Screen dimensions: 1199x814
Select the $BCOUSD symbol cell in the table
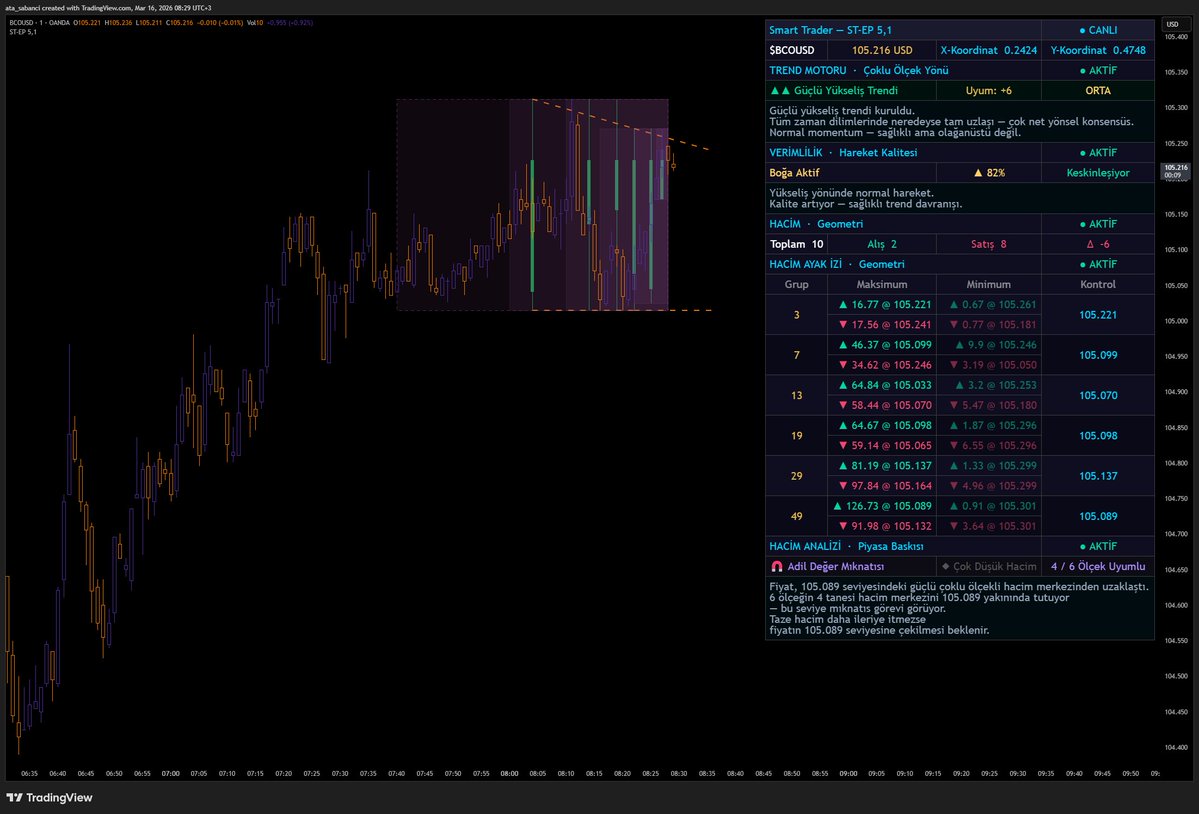[x=796, y=50]
